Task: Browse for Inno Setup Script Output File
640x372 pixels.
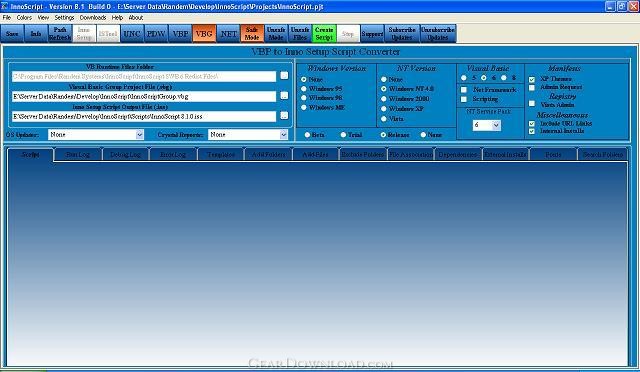Action: (x=284, y=116)
